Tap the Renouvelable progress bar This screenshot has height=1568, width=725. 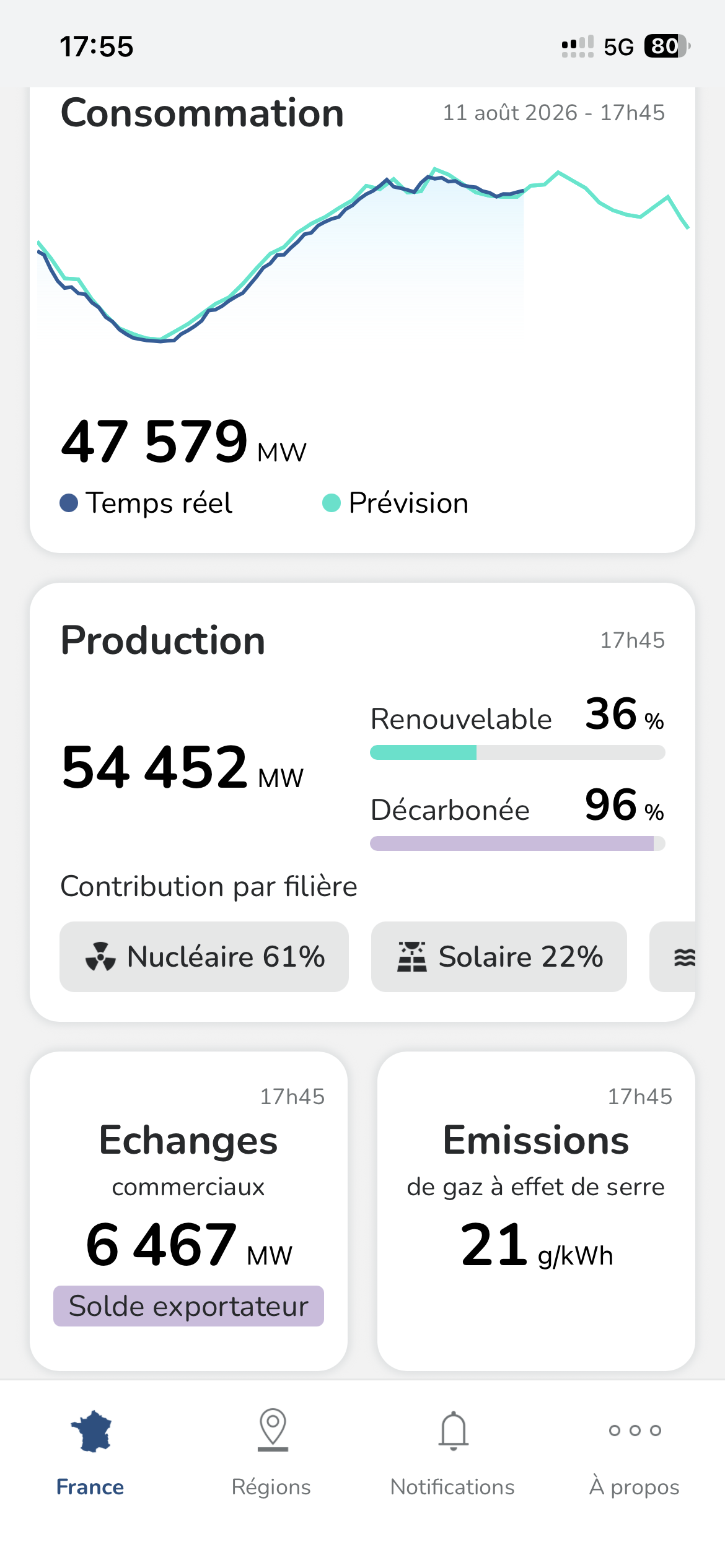(517, 752)
